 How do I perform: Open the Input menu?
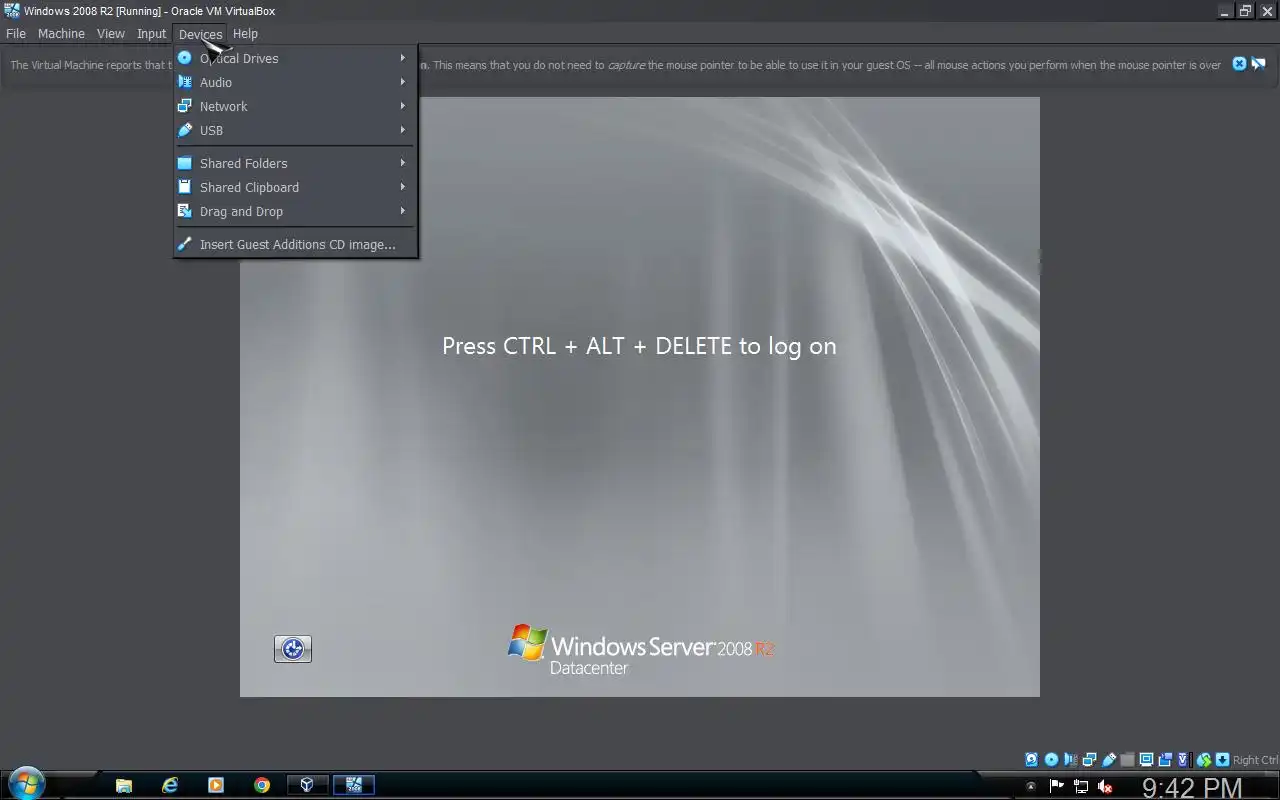pyautogui.click(x=151, y=33)
